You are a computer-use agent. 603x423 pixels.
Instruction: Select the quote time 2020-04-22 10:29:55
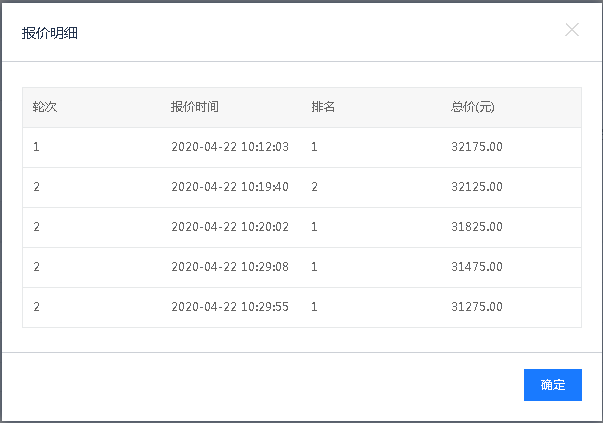pyautogui.click(x=230, y=307)
